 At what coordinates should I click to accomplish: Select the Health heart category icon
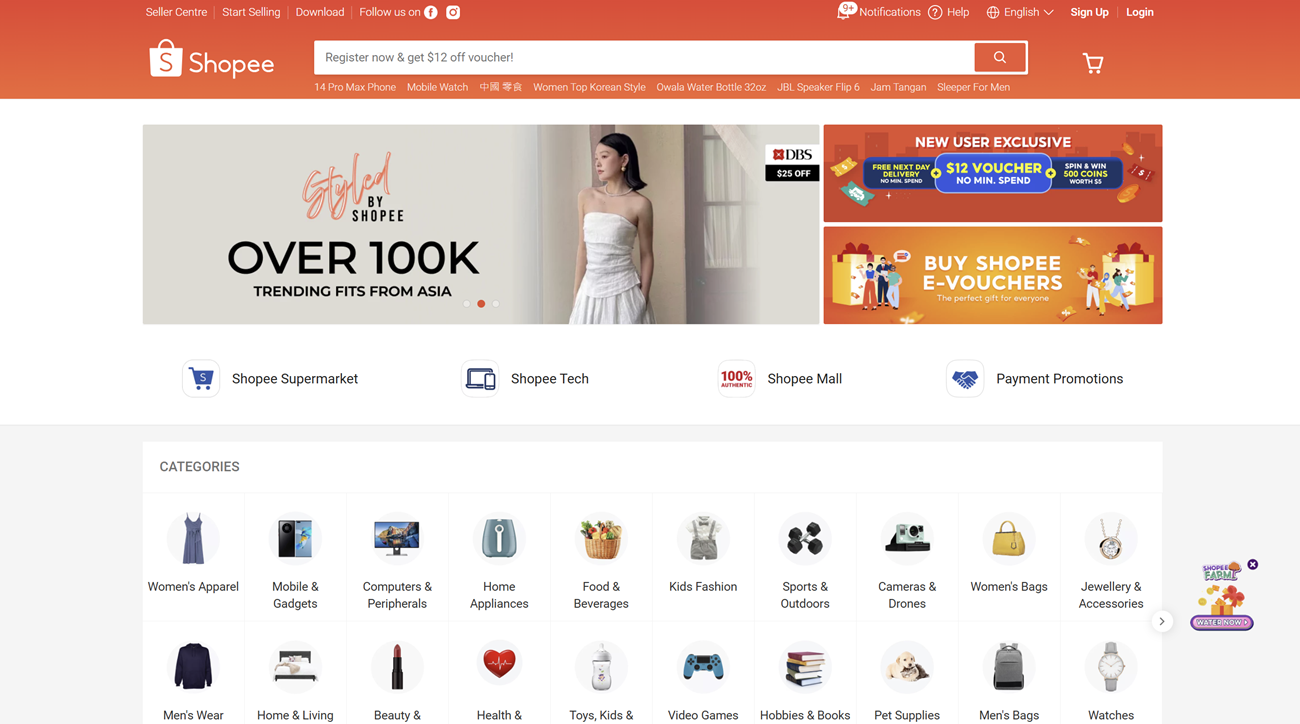click(499, 667)
